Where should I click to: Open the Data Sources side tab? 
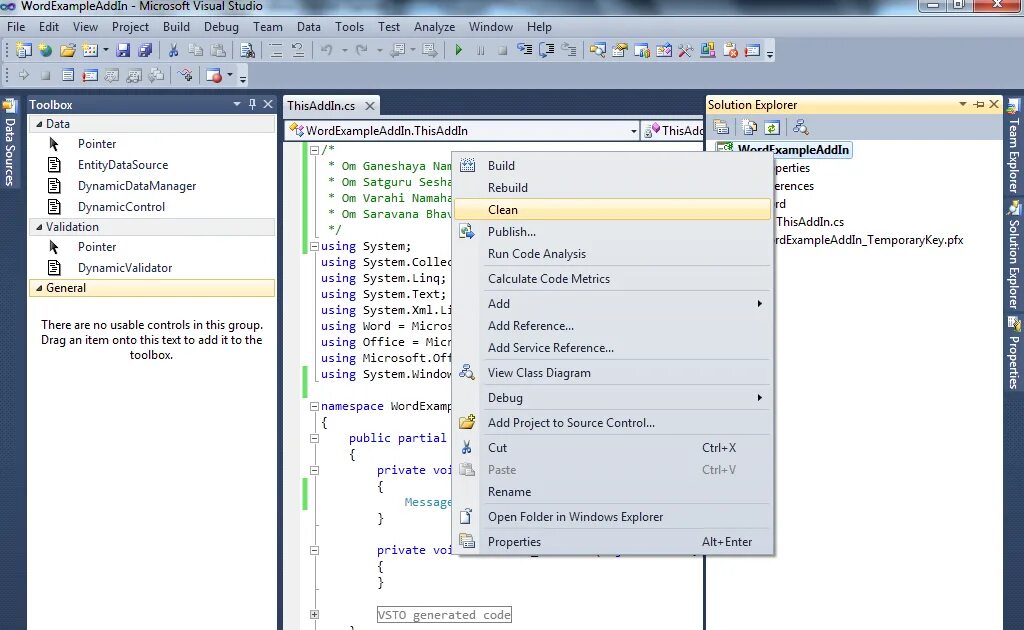tap(9, 142)
